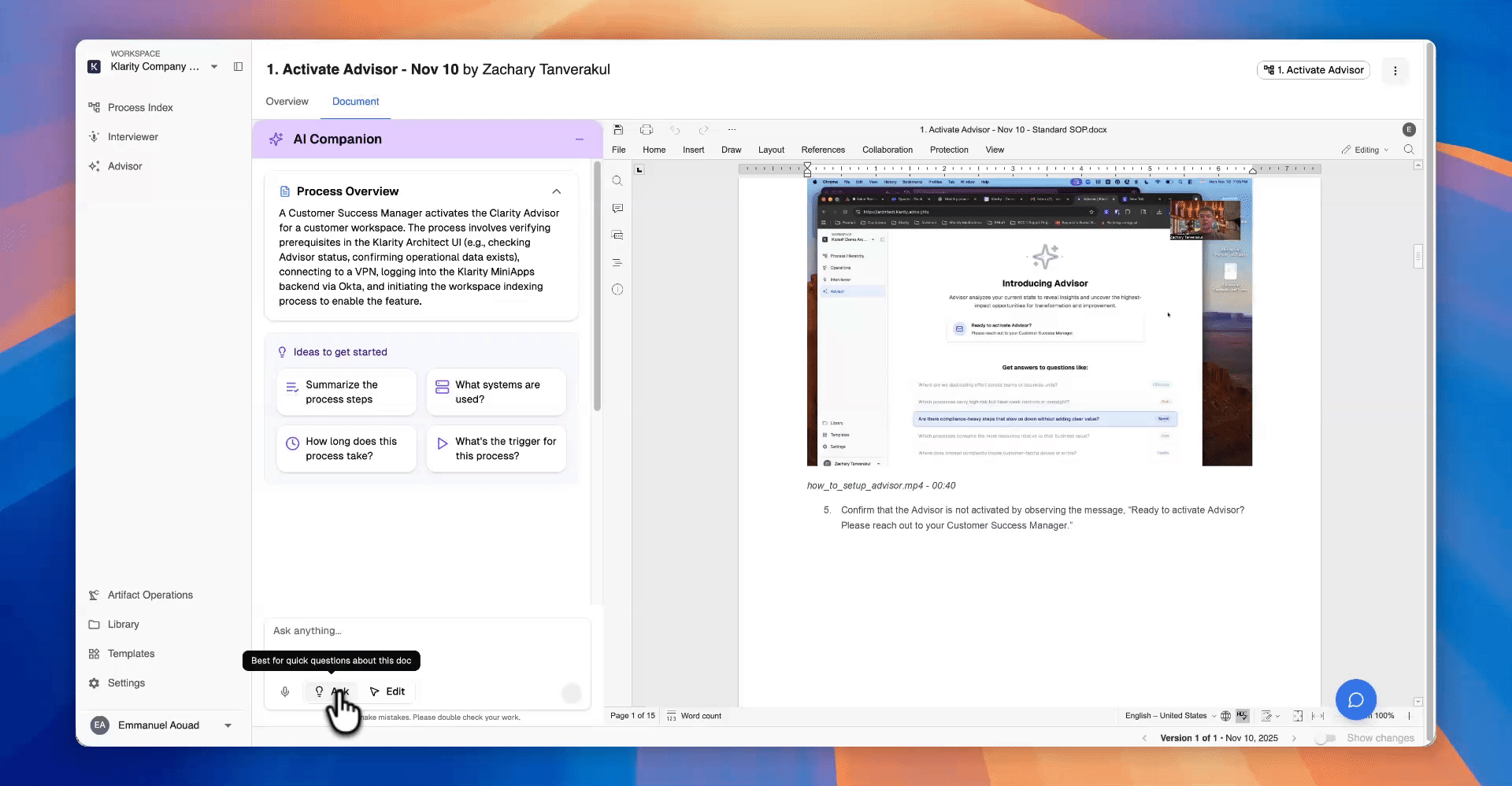1512x786 pixels.
Task: Open Settings in the sidebar
Action: click(x=117, y=683)
